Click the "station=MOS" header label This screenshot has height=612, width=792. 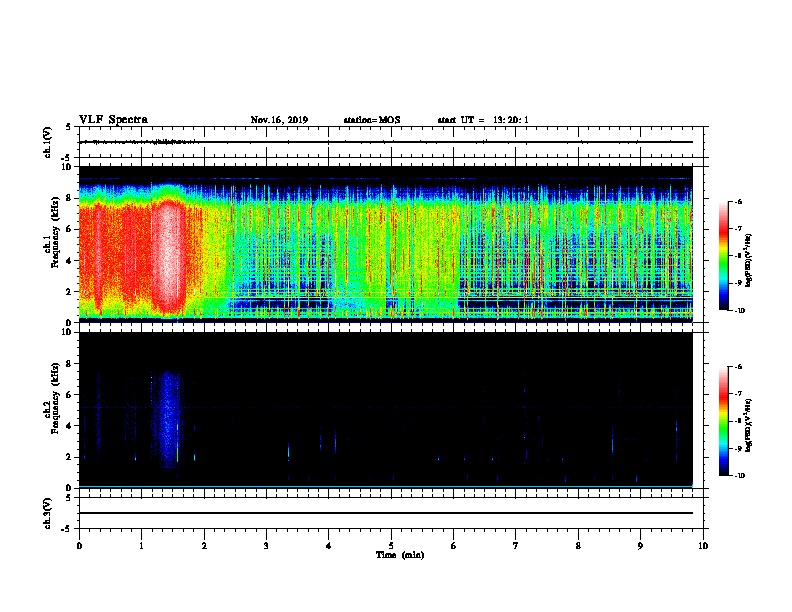[x=372, y=120]
